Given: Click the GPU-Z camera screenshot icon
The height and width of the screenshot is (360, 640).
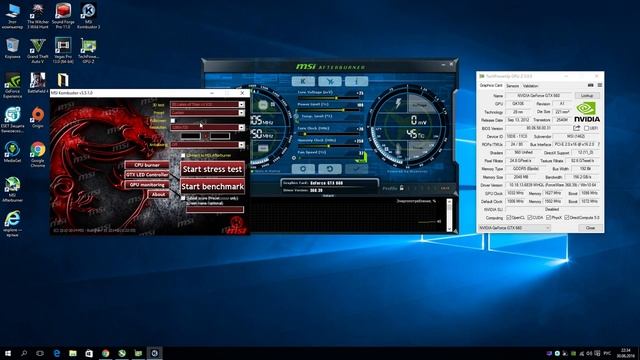Looking at the screenshot, I should coord(590,85).
